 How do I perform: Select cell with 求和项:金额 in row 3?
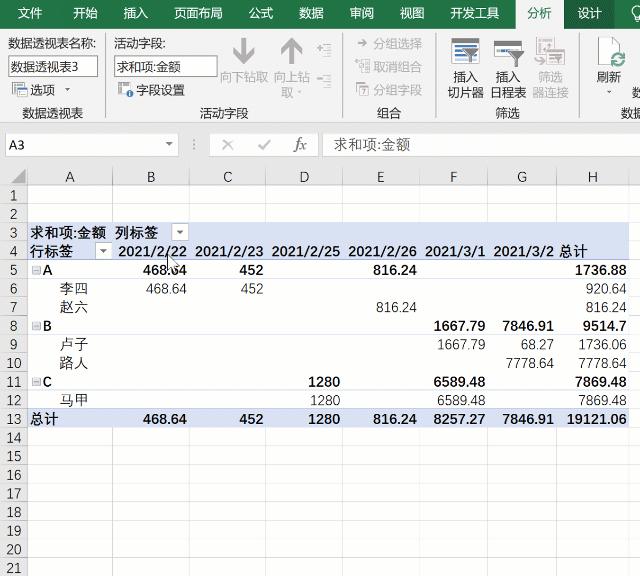70,233
